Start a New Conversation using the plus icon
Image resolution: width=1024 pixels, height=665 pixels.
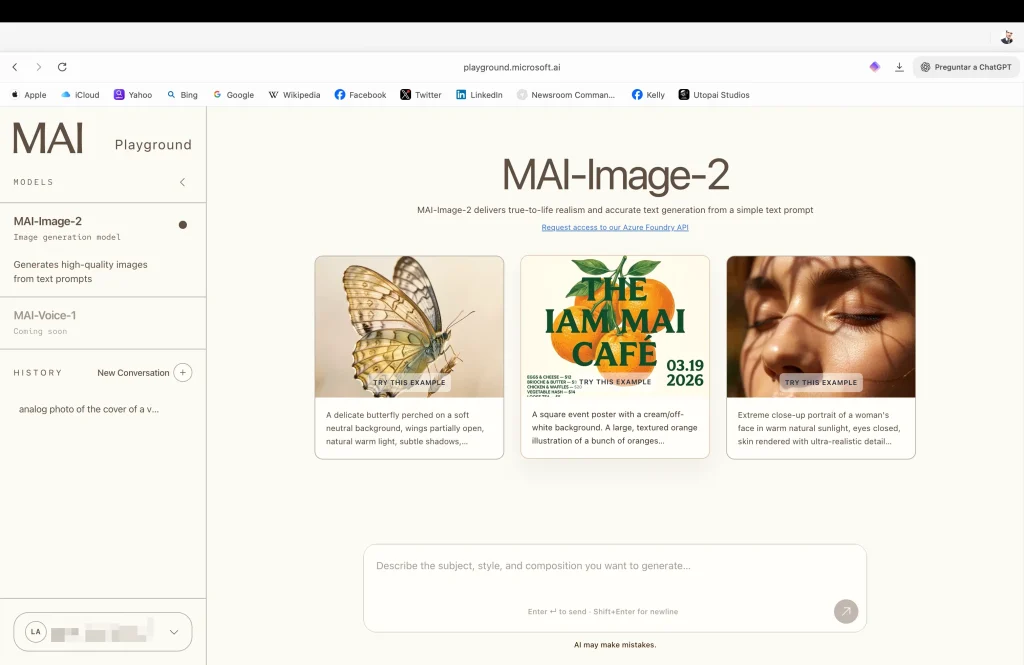(182, 372)
